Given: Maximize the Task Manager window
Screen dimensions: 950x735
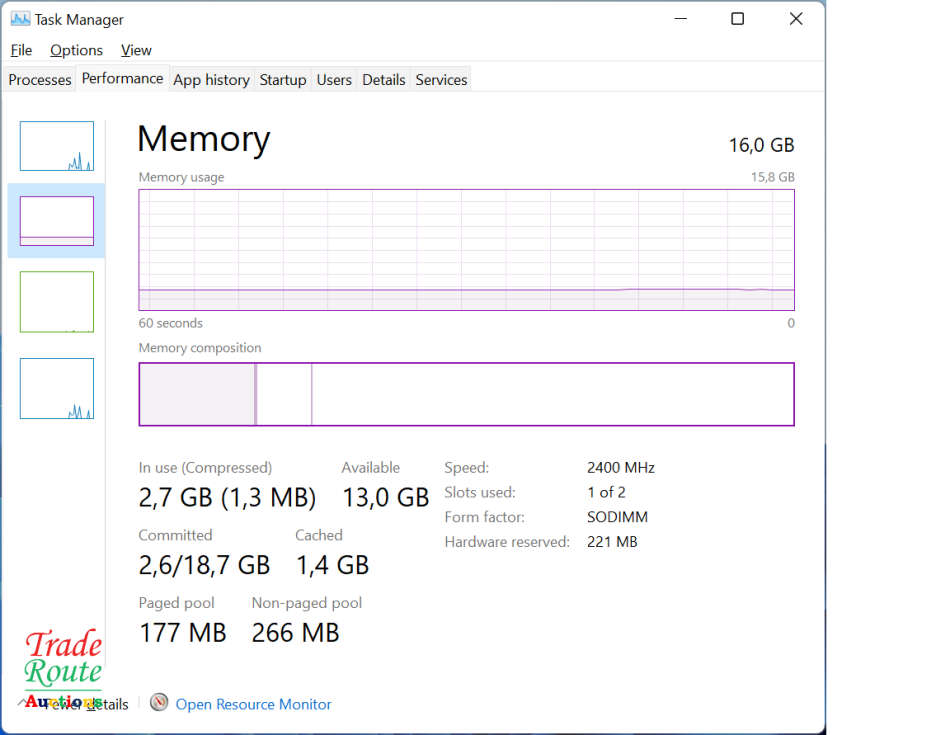Looking at the screenshot, I should pos(737,19).
